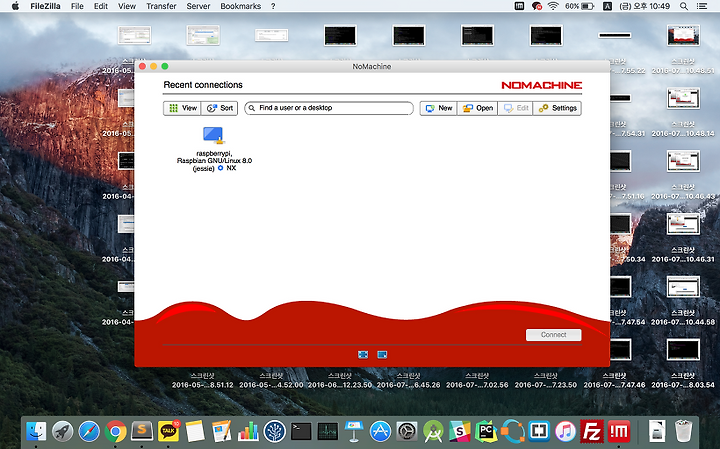
Task: Create a New connection
Action: pyautogui.click(x=439, y=108)
